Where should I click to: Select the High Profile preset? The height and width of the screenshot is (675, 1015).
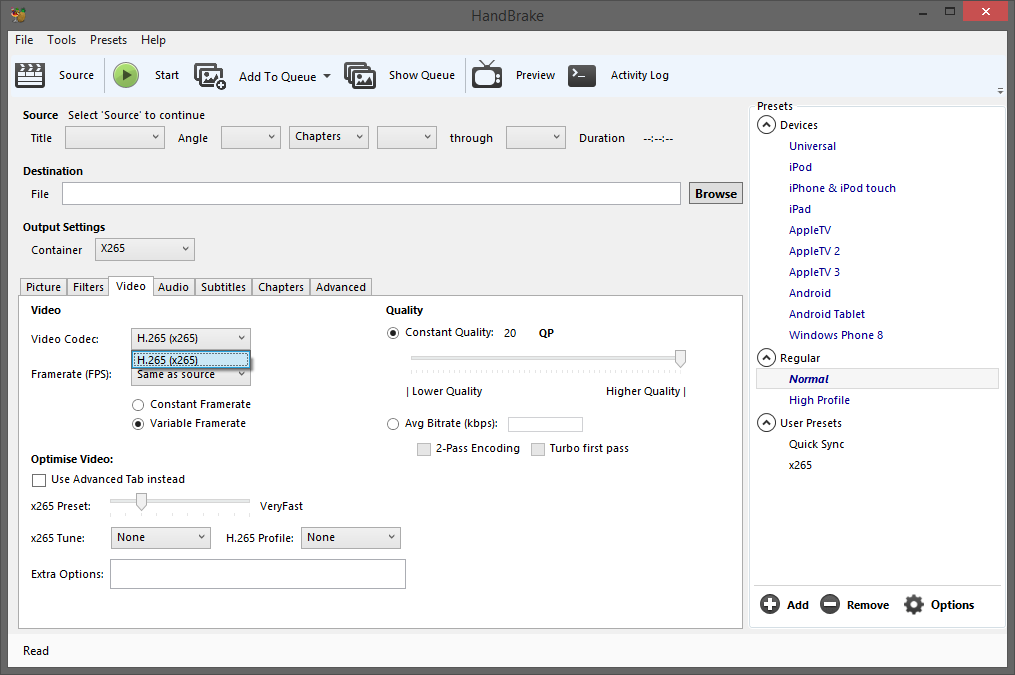819,401
